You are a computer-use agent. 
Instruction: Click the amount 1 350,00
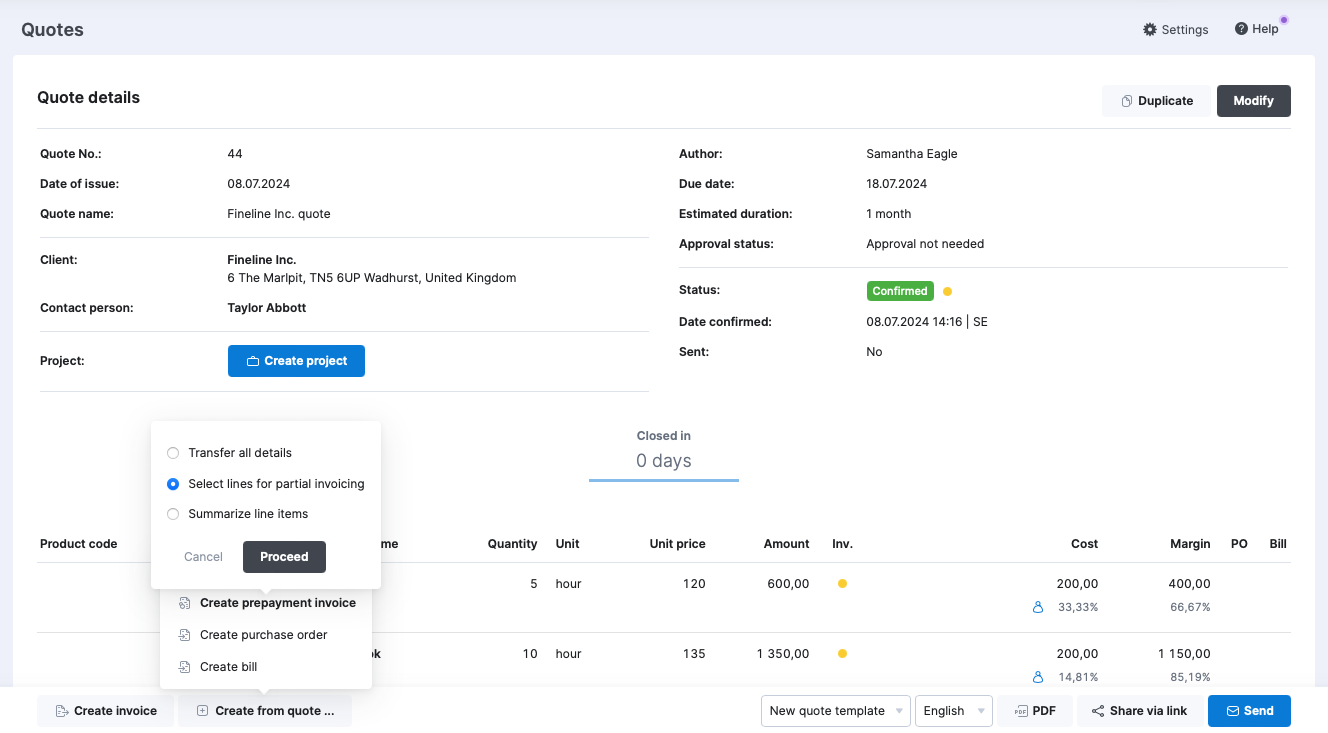[x=783, y=654]
